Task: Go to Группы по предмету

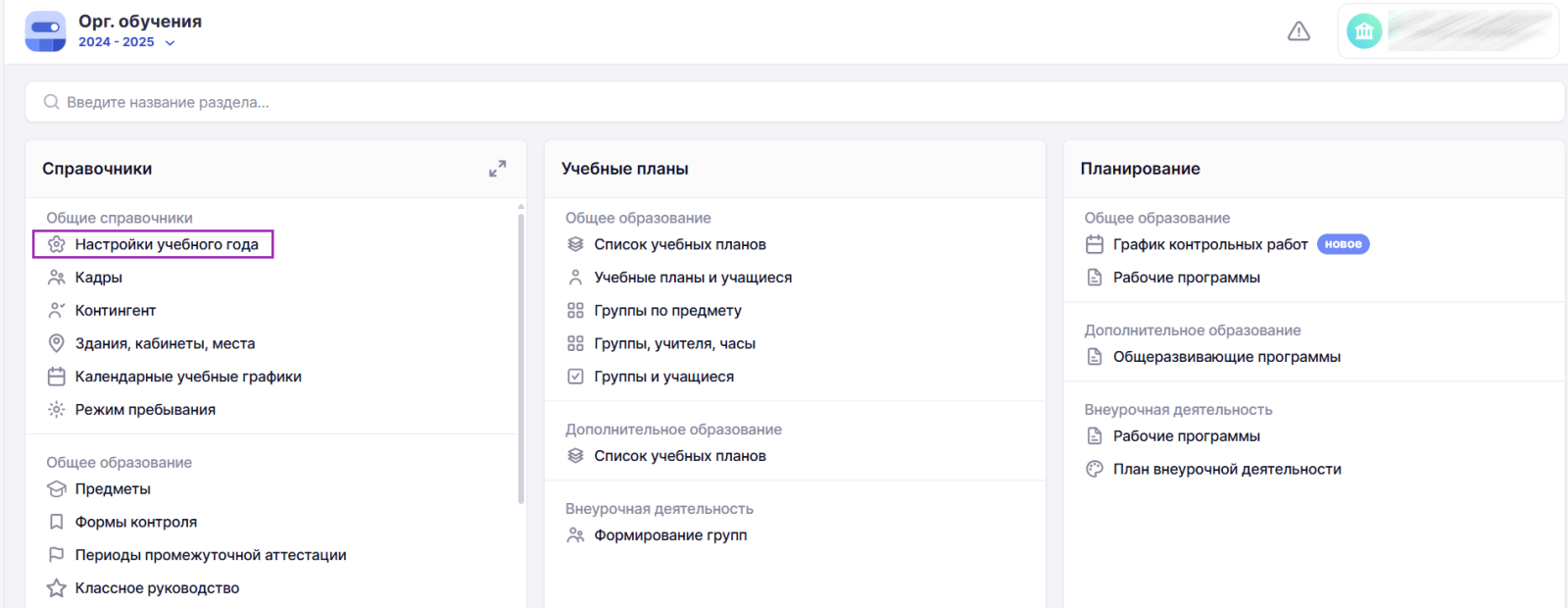Action: pos(667,311)
